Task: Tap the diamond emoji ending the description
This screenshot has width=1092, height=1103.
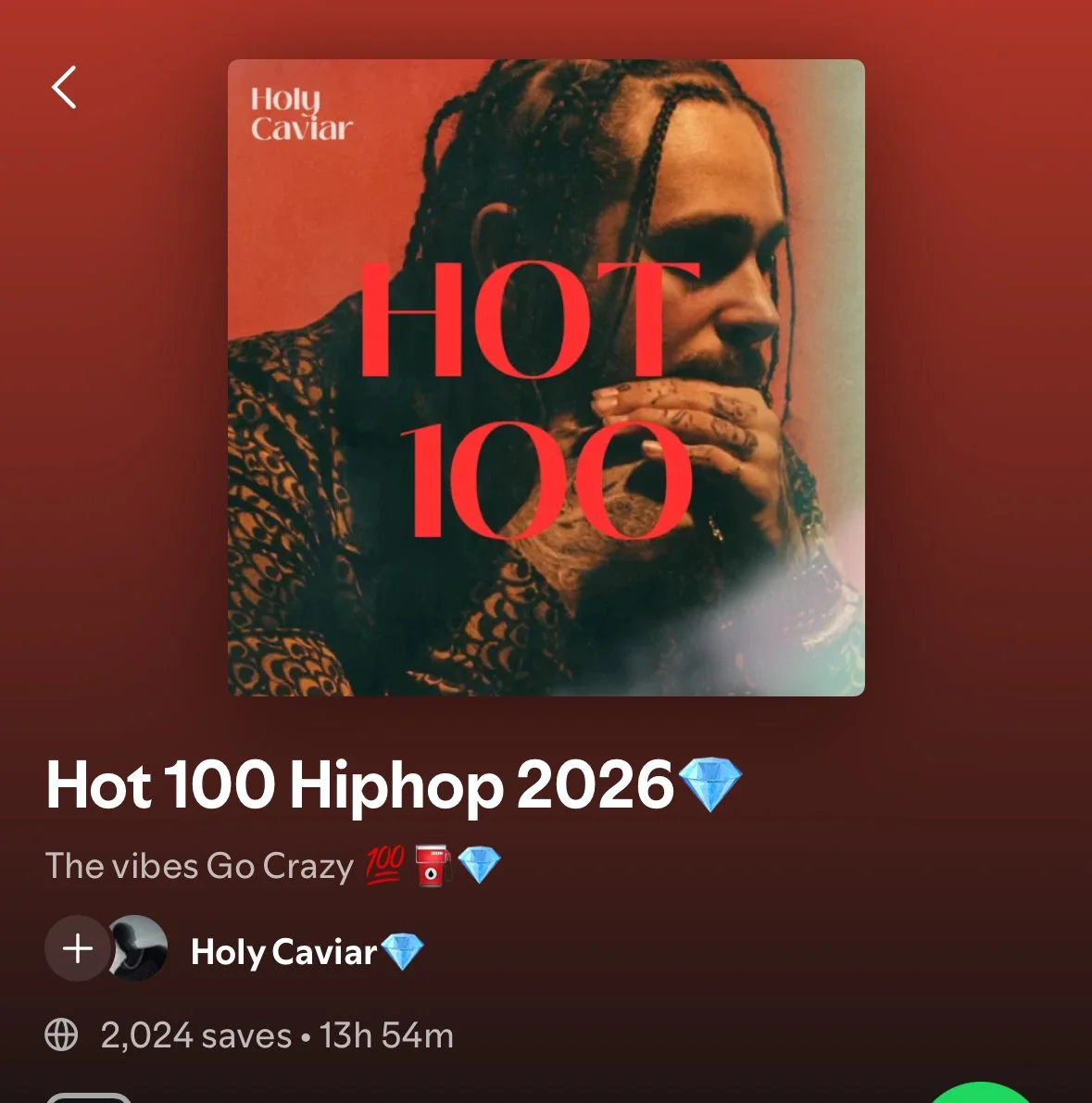Action: (479, 865)
